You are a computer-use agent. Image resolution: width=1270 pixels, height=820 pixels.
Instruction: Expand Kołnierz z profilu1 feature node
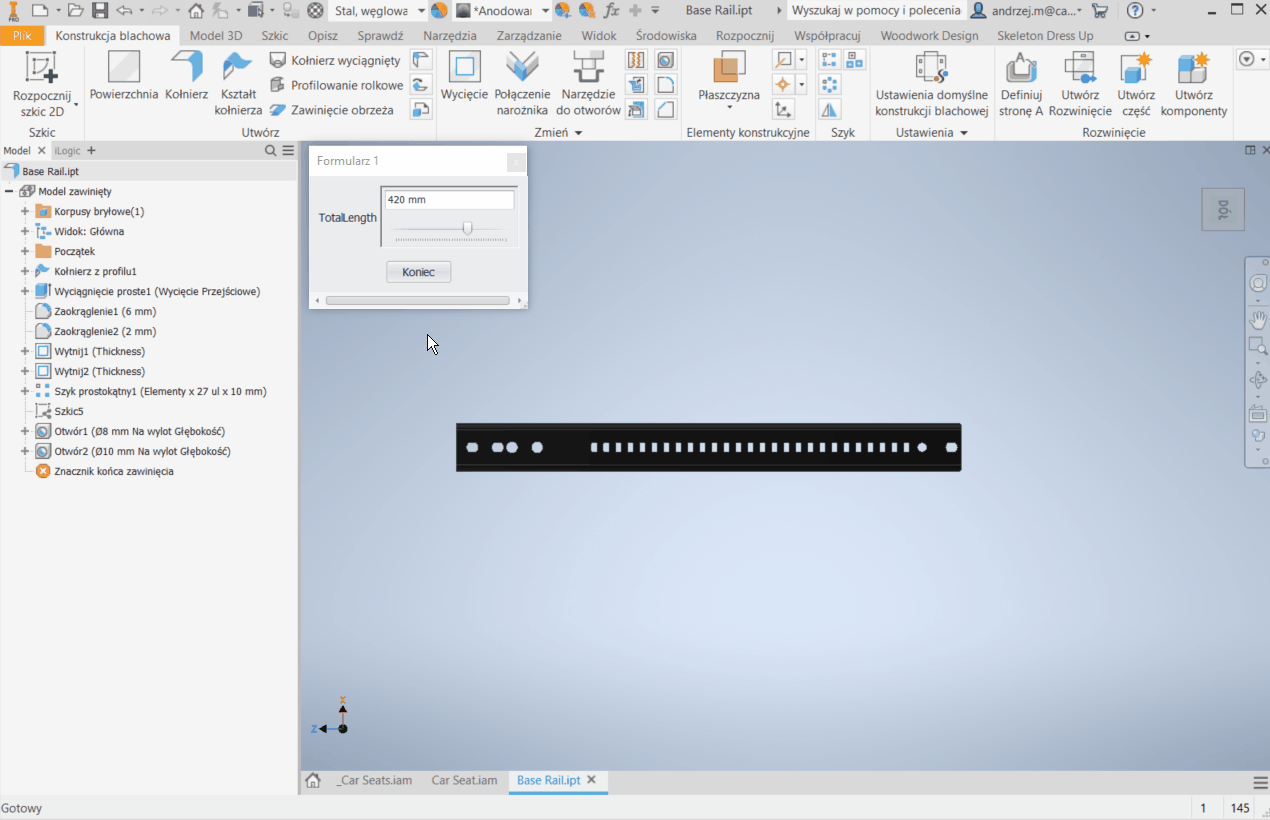point(25,272)
